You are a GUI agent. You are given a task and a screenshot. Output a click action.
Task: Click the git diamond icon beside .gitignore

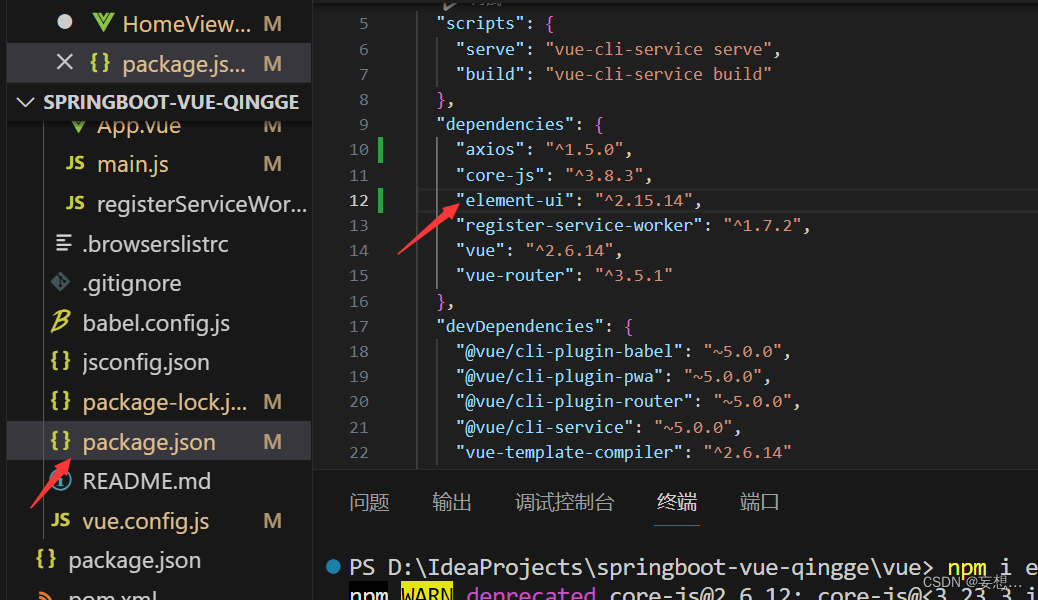[x=60, y=282]
